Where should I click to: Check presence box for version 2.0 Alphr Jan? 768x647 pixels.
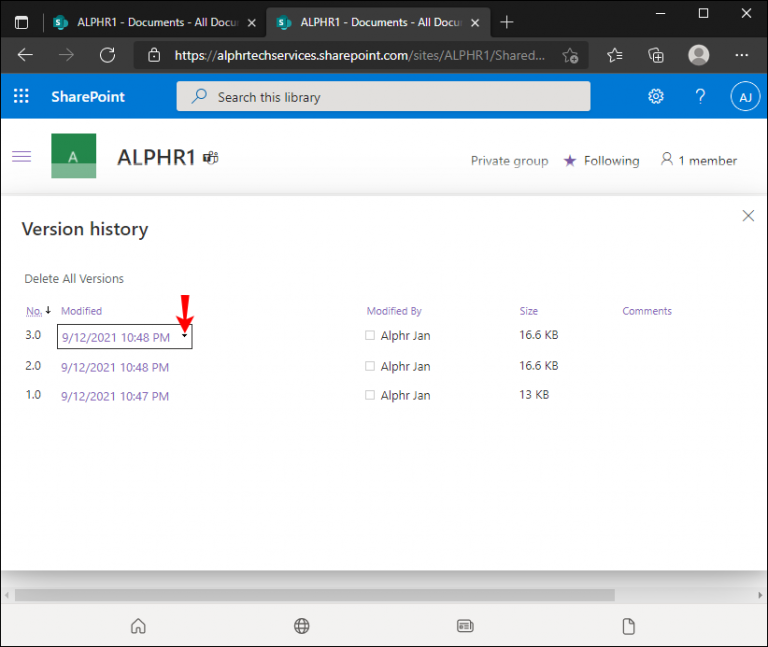(370, 366)
